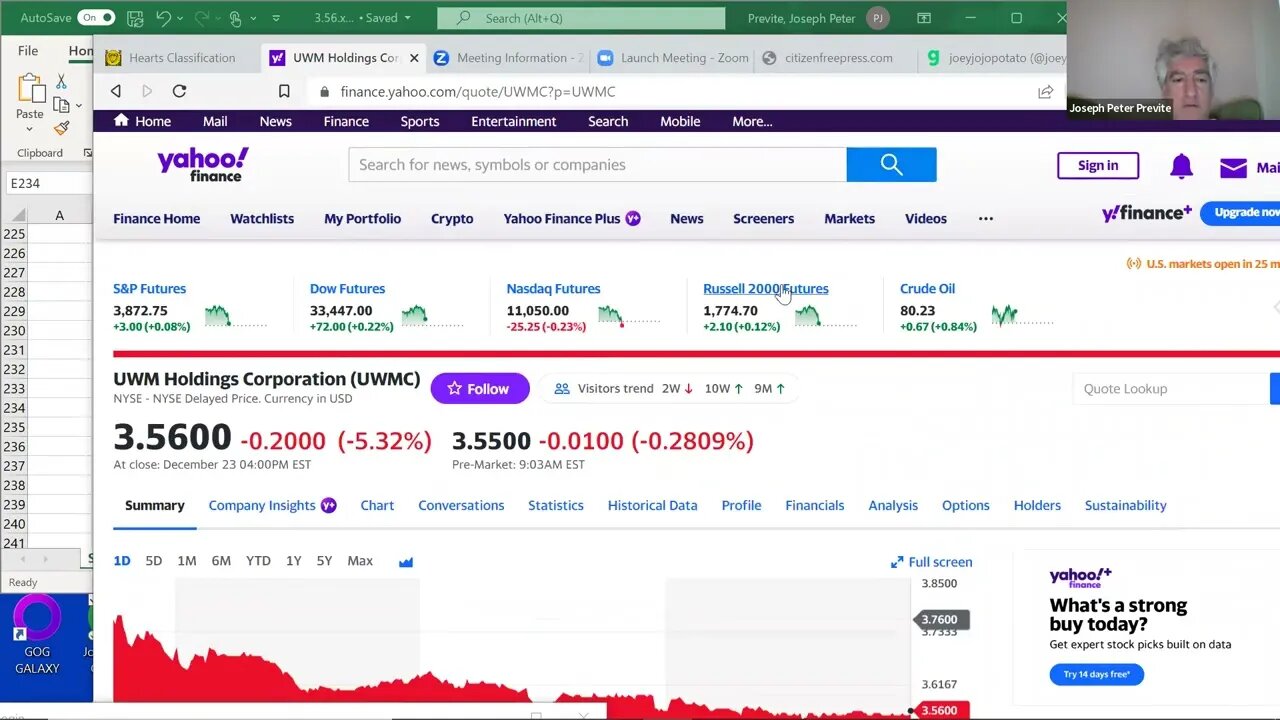Viewport: 1280px width, 720px height.
Task: Click the Redo arrow in Excel
Action: click(200, 18)
